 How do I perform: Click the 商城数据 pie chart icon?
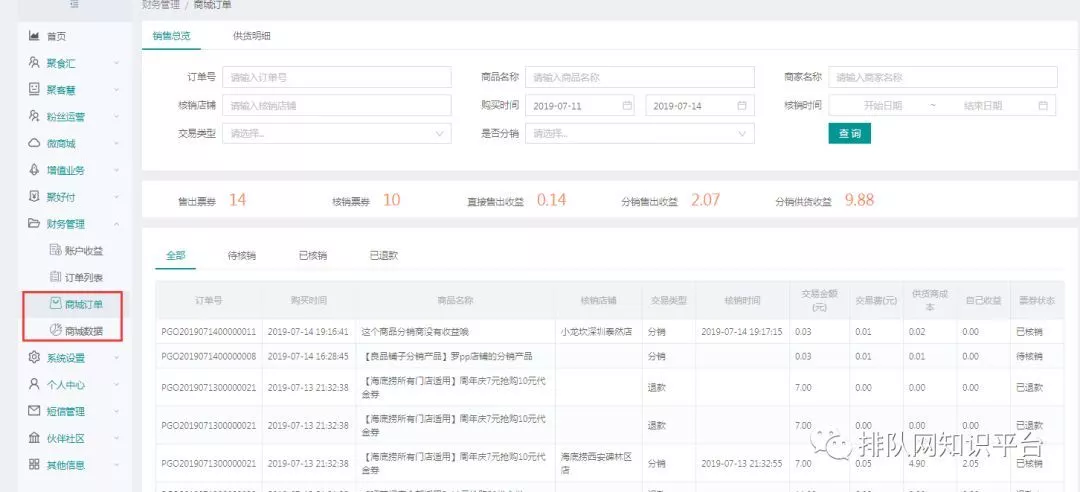pyautogui.click(x=56, y=330)
